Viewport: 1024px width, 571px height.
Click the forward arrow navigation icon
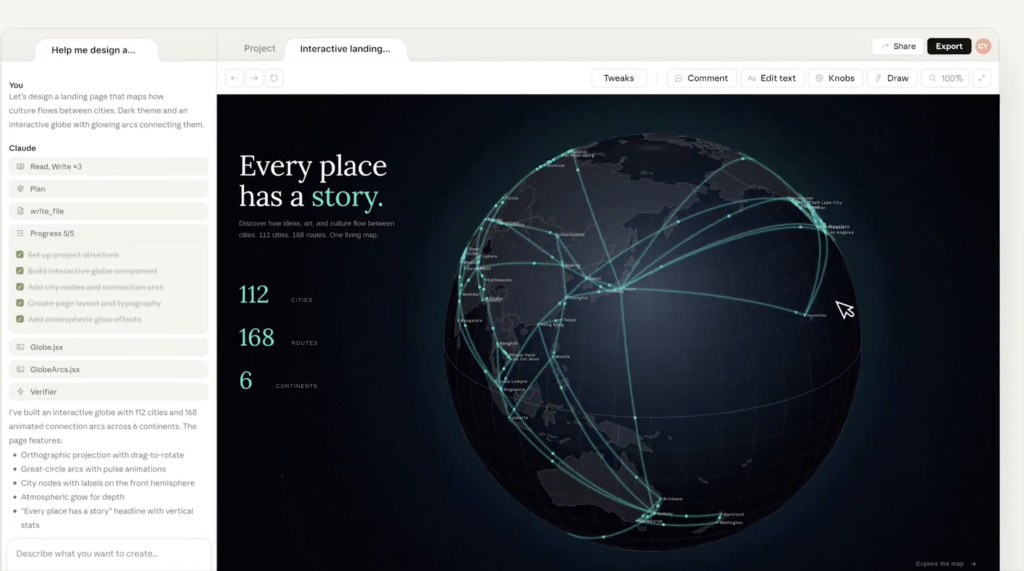tap(254, 78)
